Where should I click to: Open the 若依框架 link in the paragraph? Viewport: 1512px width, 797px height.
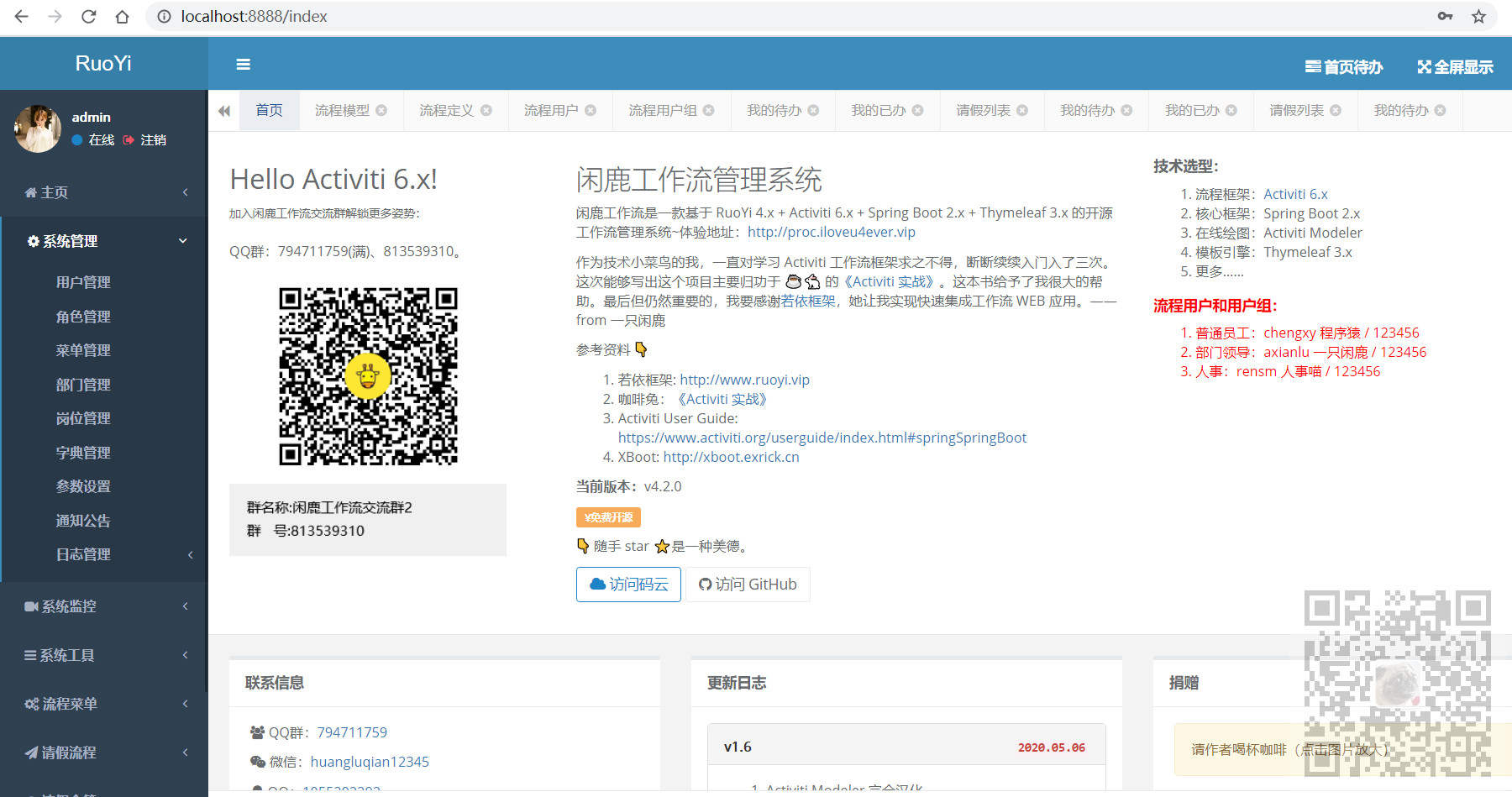pos(809,301)
